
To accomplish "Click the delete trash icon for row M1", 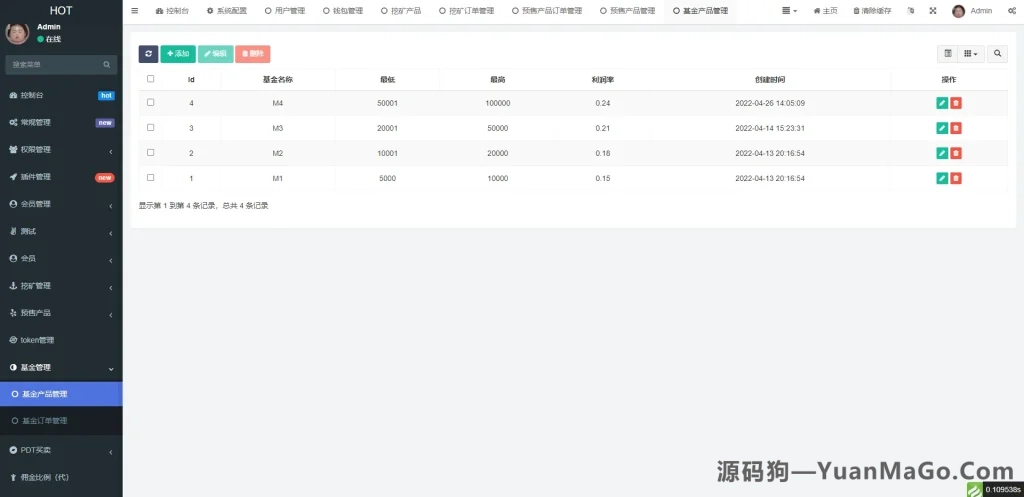I will tap(956, 178).
